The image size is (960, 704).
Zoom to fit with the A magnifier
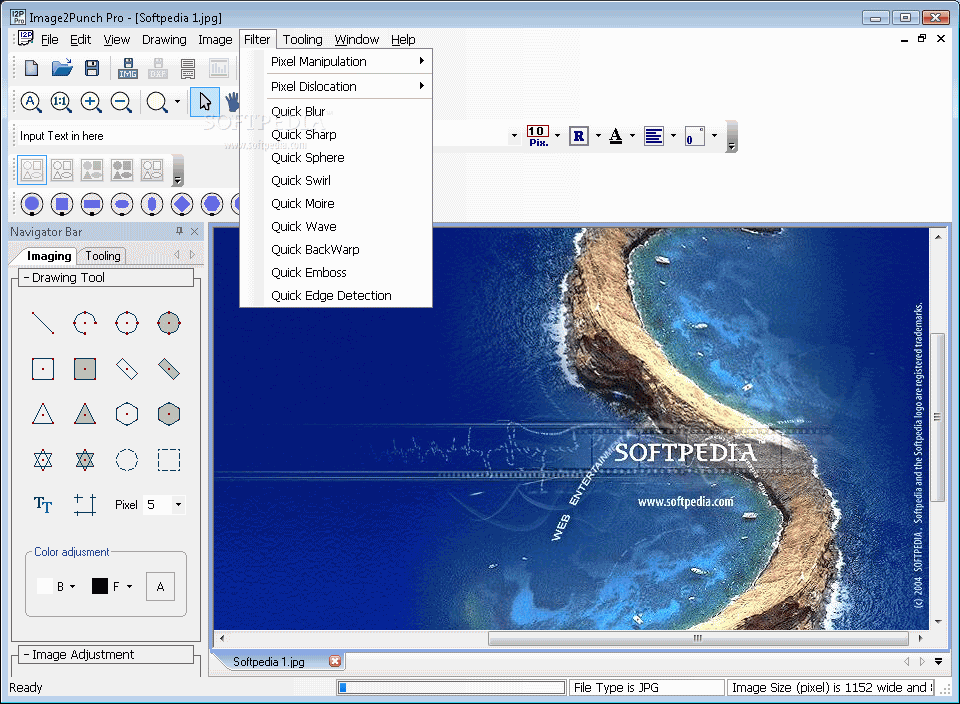tap(31, 102)
